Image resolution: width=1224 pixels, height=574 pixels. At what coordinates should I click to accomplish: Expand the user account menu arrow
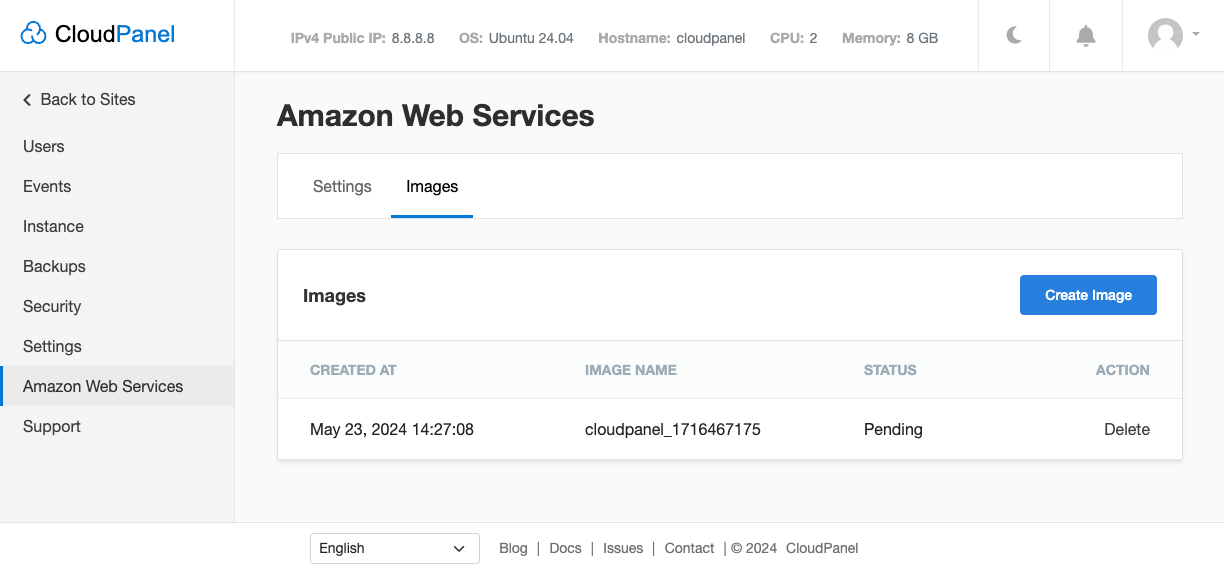[x=1196, y=35]
